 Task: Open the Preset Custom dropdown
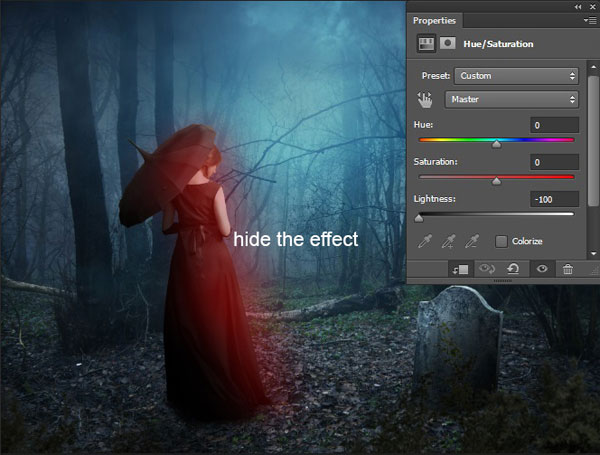[516, 76]
